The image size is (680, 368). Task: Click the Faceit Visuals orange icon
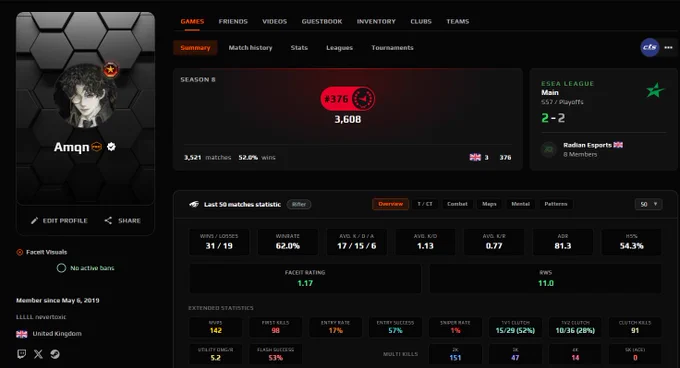20,252
